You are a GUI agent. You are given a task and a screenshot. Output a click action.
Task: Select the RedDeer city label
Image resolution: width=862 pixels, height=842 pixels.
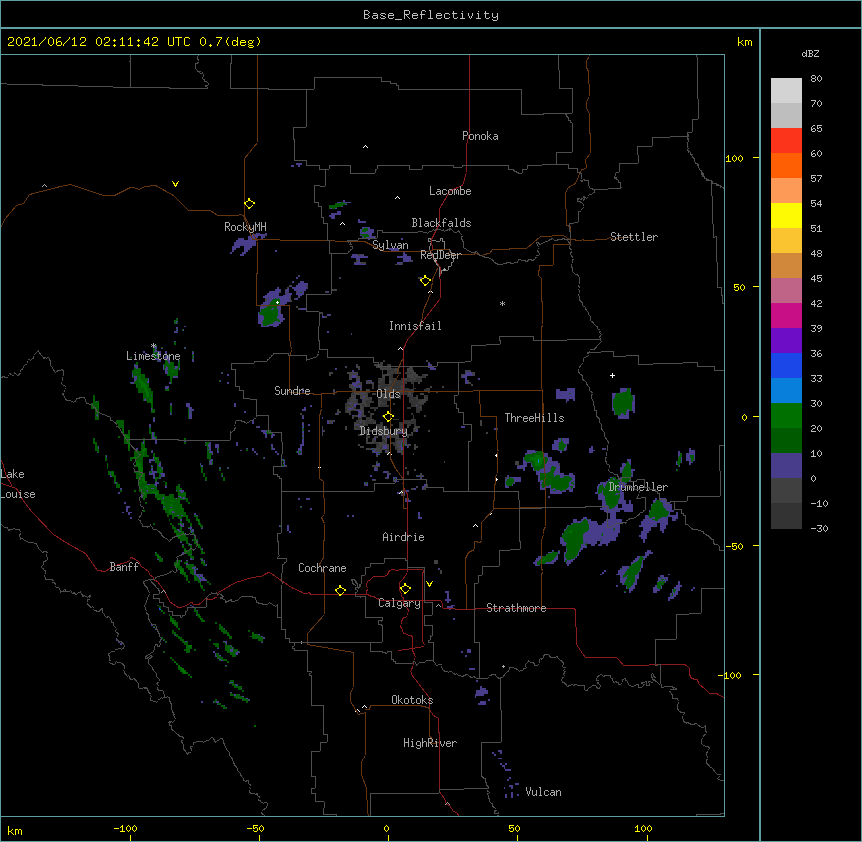coord(440,255)
